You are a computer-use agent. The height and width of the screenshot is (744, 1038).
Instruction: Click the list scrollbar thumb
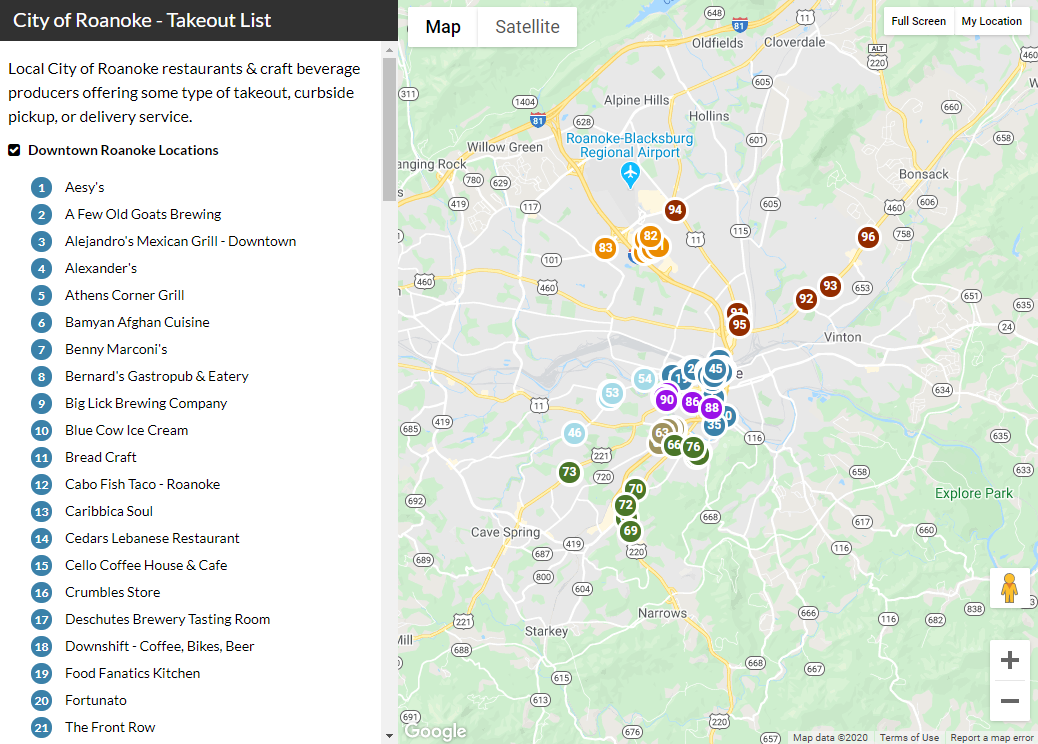coord(389,129)
